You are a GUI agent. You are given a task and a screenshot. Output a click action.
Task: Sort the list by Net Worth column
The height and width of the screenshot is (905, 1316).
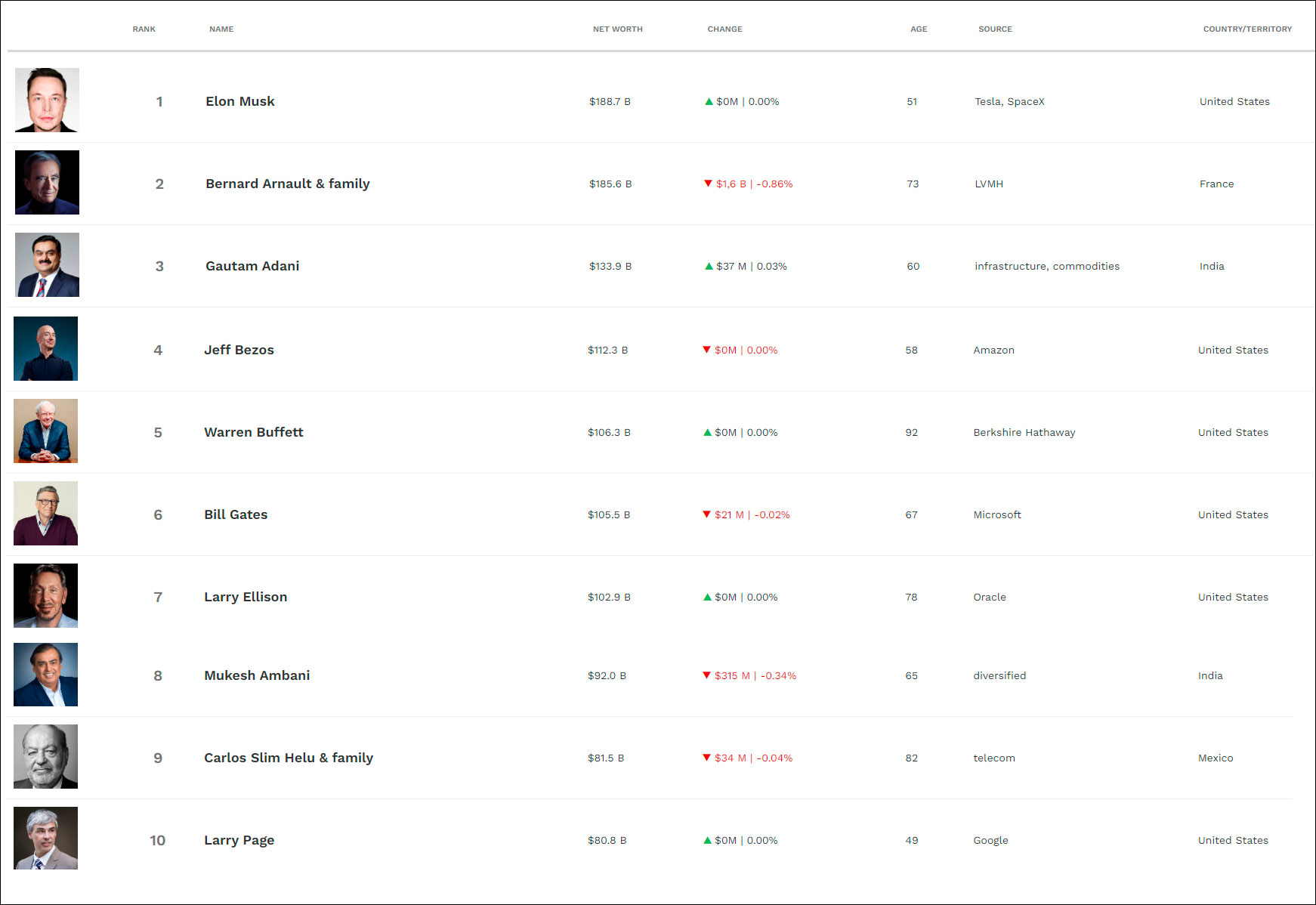coord(617,29)
